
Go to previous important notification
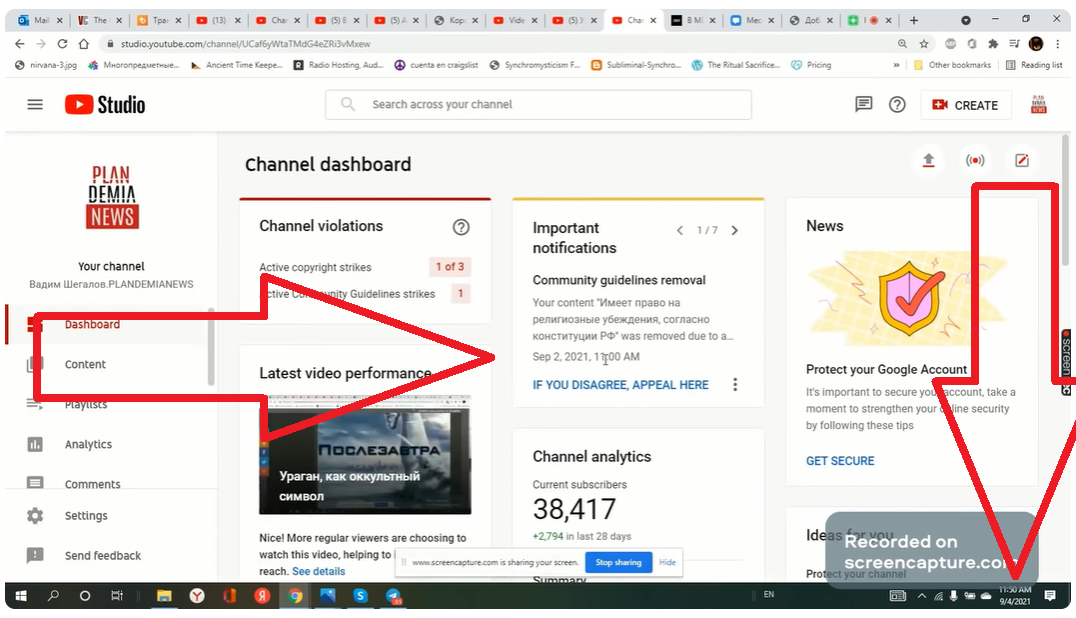click(679, 230)
